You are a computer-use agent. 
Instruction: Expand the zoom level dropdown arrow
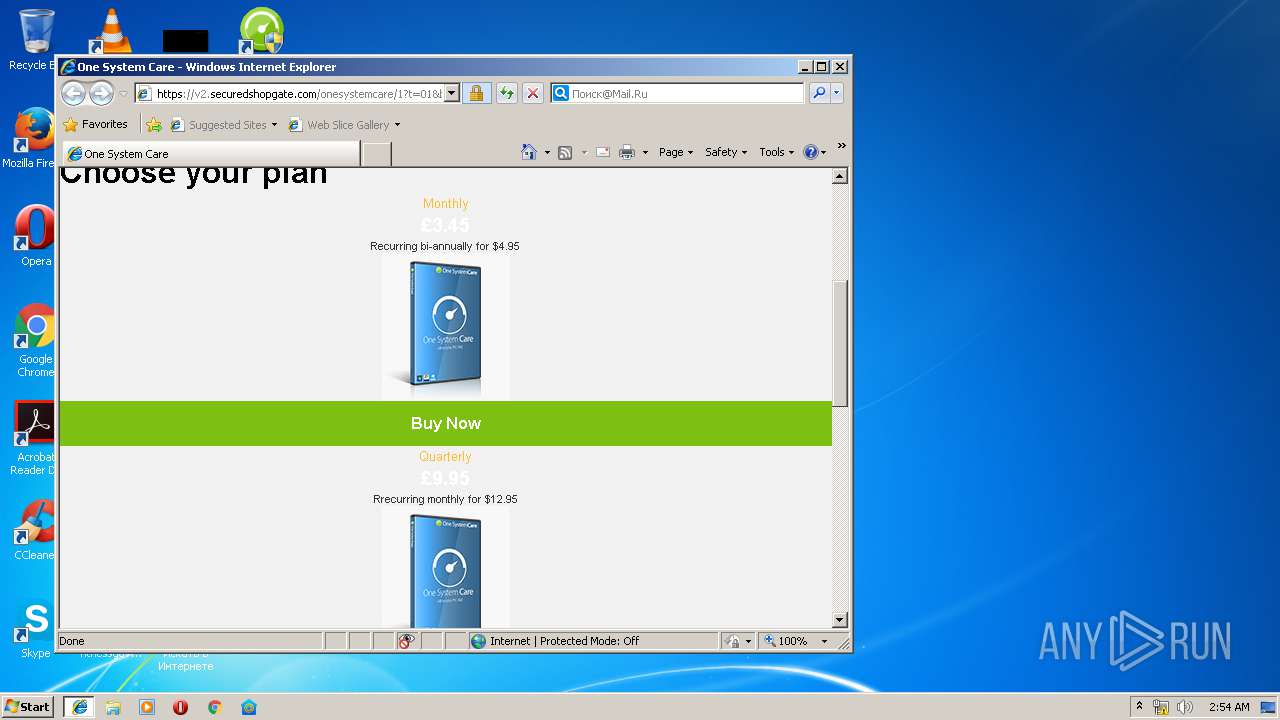pyautogui.click(x=825, y=641)
